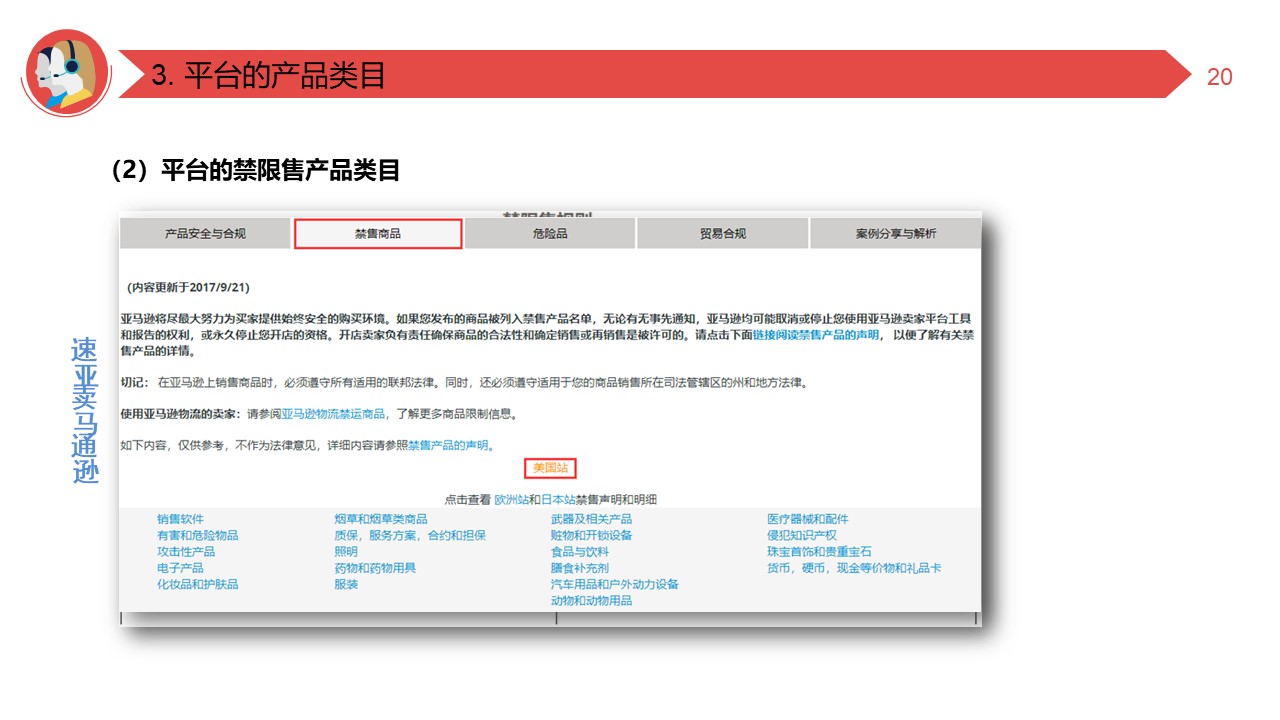1280x720 pixels.
Task: Go to 化妆品和护肤品 category
Action: pyautogui.click(x=198, y=584)
